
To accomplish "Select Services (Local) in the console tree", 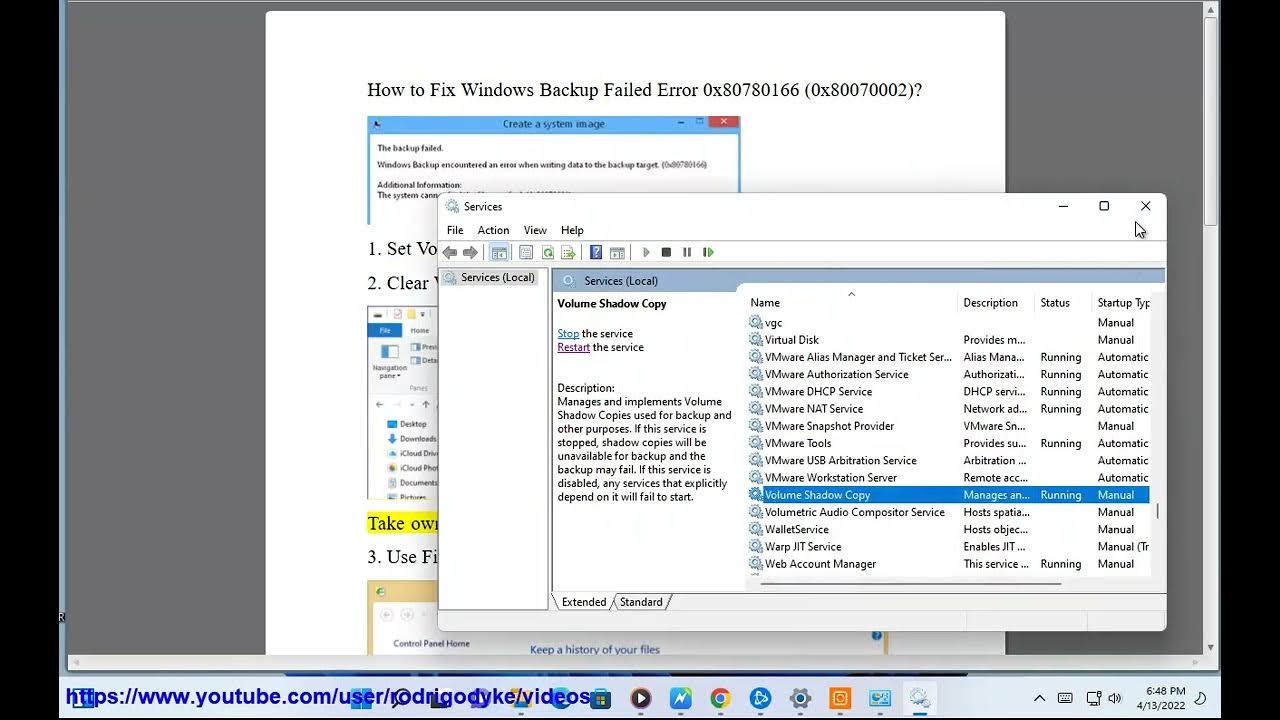I will pos(490,278).
